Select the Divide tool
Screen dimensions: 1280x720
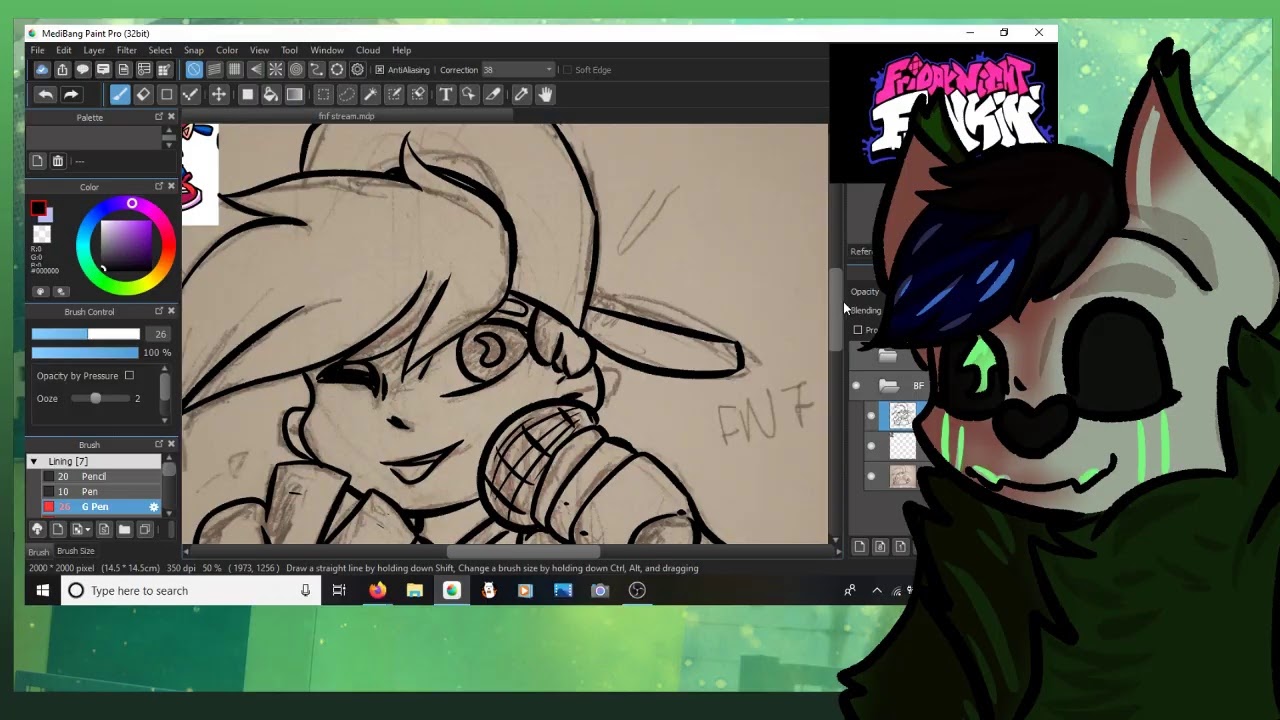(492, 94)
